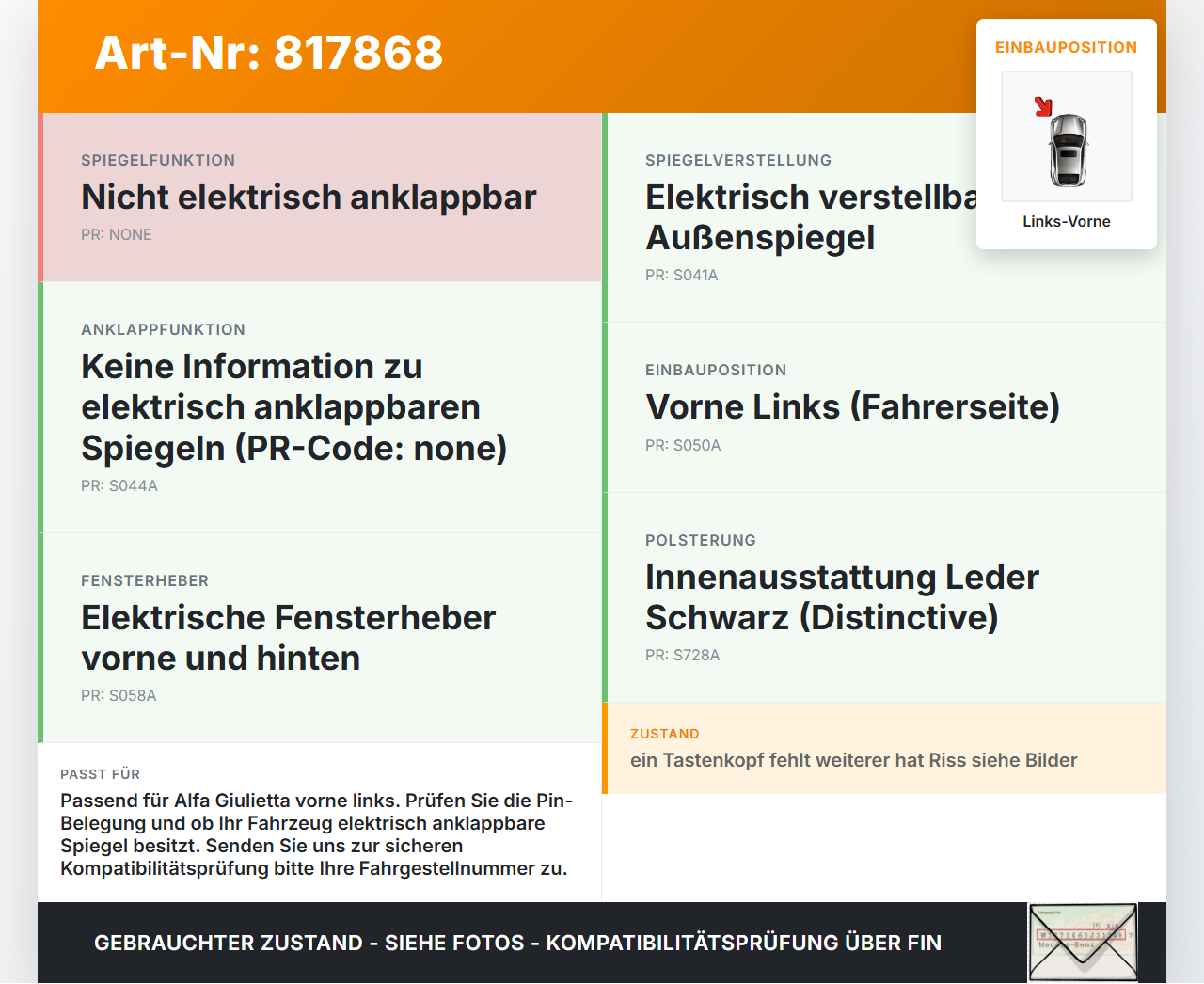Click PR: S044A code text
Image resolution: width=1204 pixels, height=984 pixels.
point(119,485)
